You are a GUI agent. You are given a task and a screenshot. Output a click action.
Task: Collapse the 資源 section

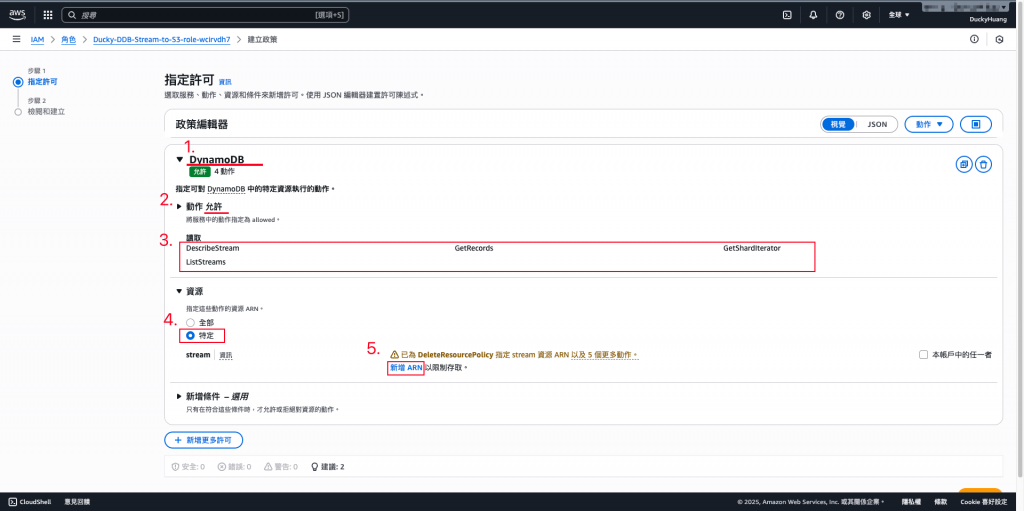tap(180, 291)
